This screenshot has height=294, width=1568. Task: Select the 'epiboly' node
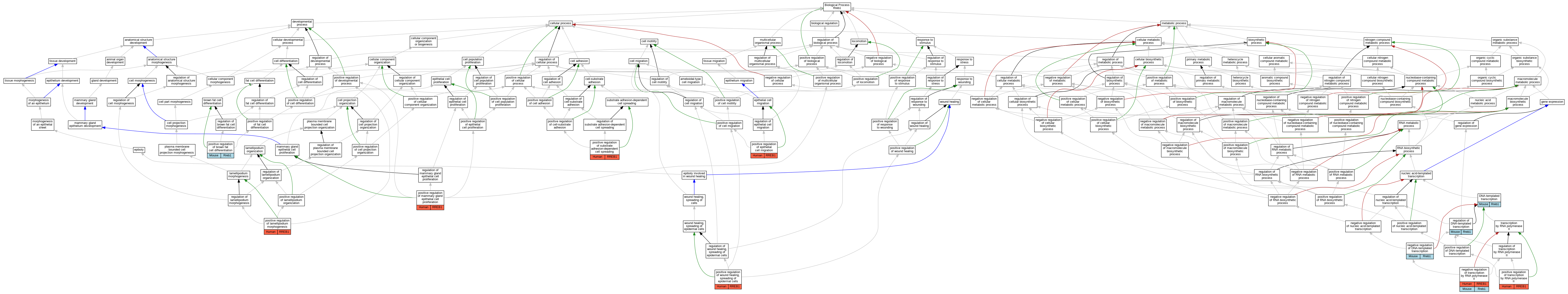pyautogui.click(x=139, y=149)
